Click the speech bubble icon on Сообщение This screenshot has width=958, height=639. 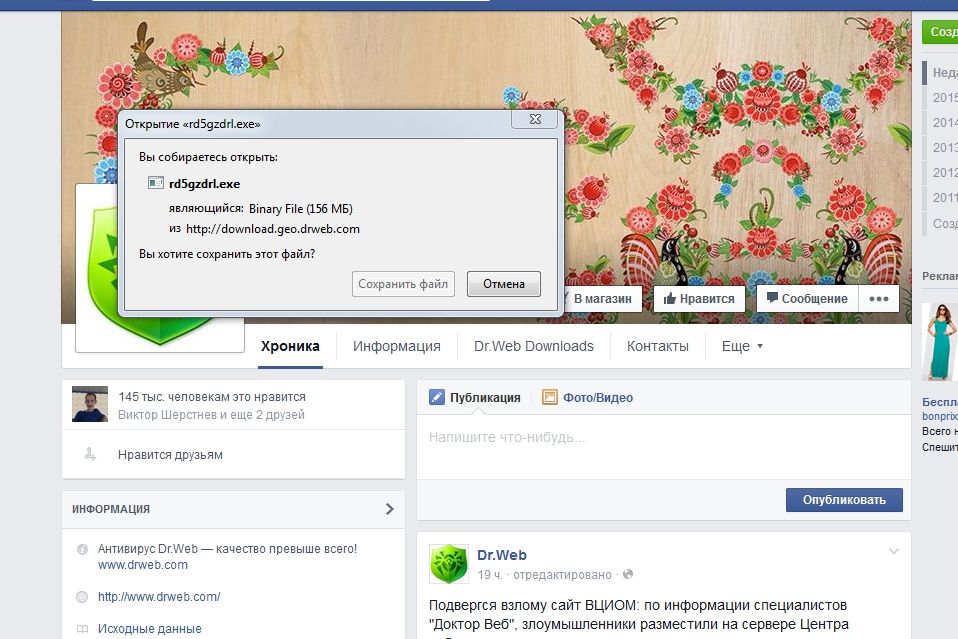772,298
